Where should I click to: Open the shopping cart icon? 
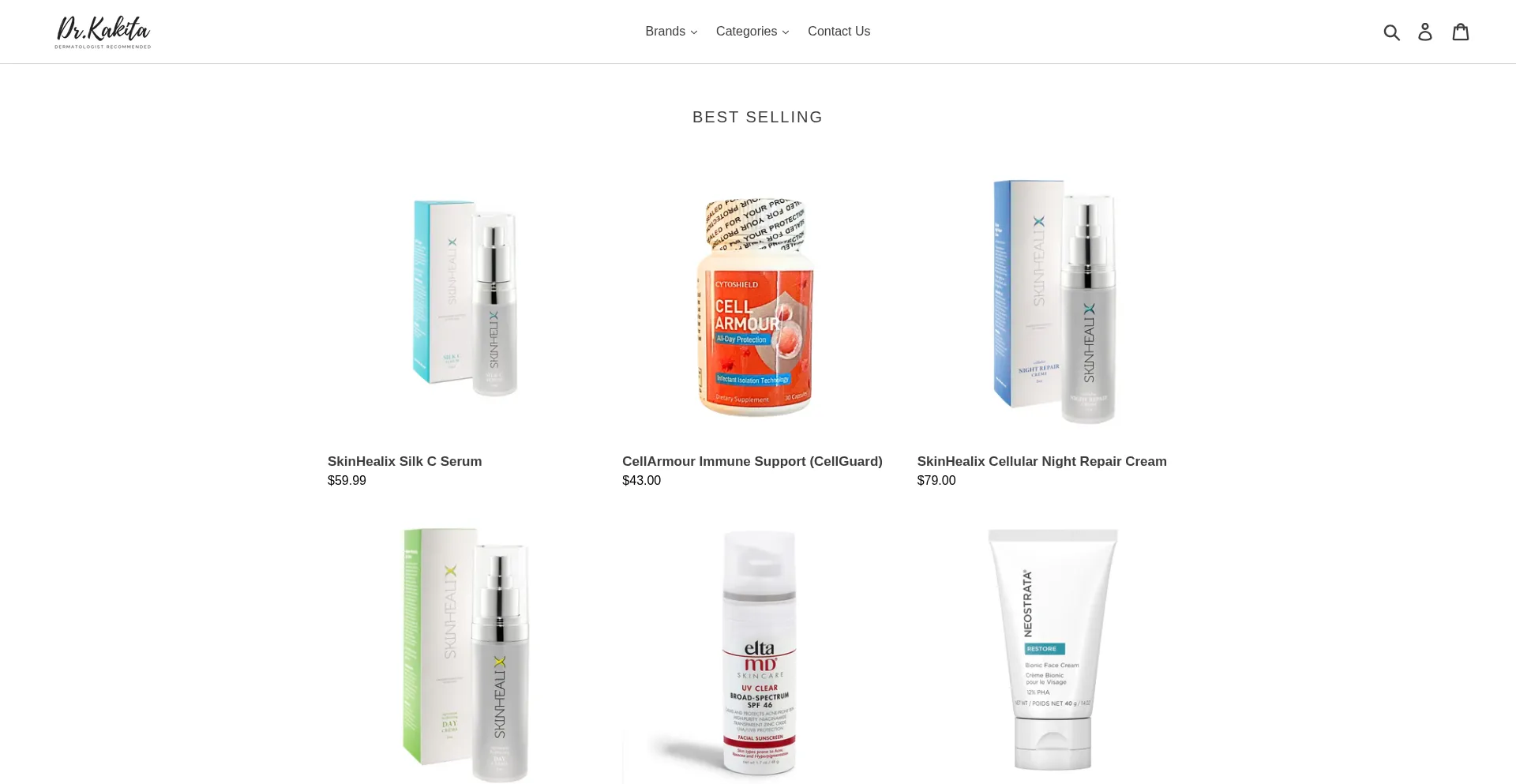[x=1461, y=32]
